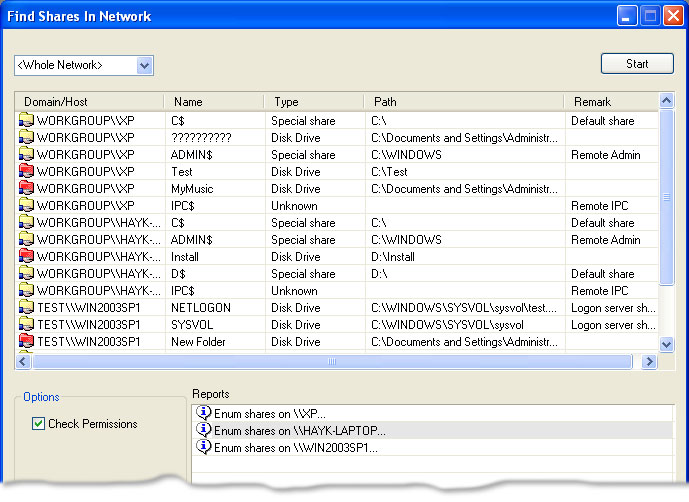Viewport: 689px width, 502px height.
Task: Click the vertical scrollbar down arrow
Action: 667,344
